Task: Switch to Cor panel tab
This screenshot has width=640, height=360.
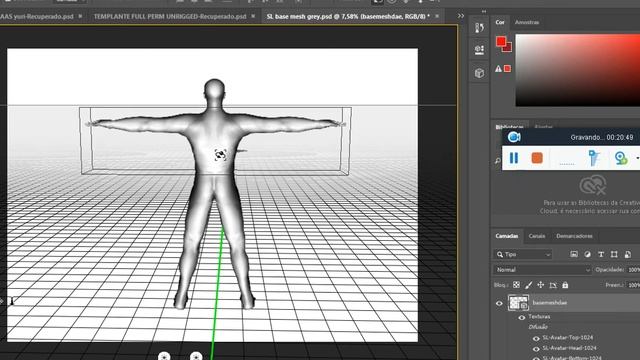Action: point(500,22)
